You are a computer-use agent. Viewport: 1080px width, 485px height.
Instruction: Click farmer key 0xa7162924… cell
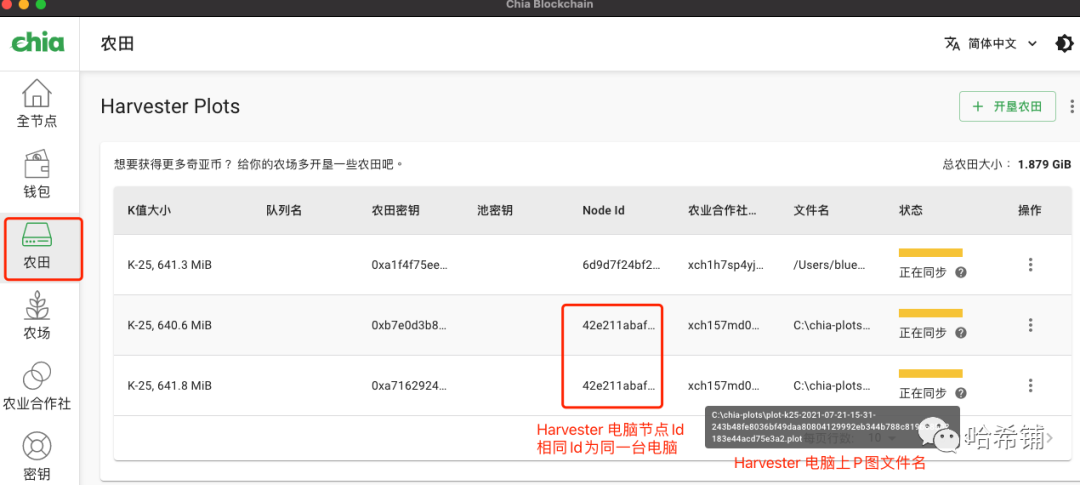coord(409,385)
